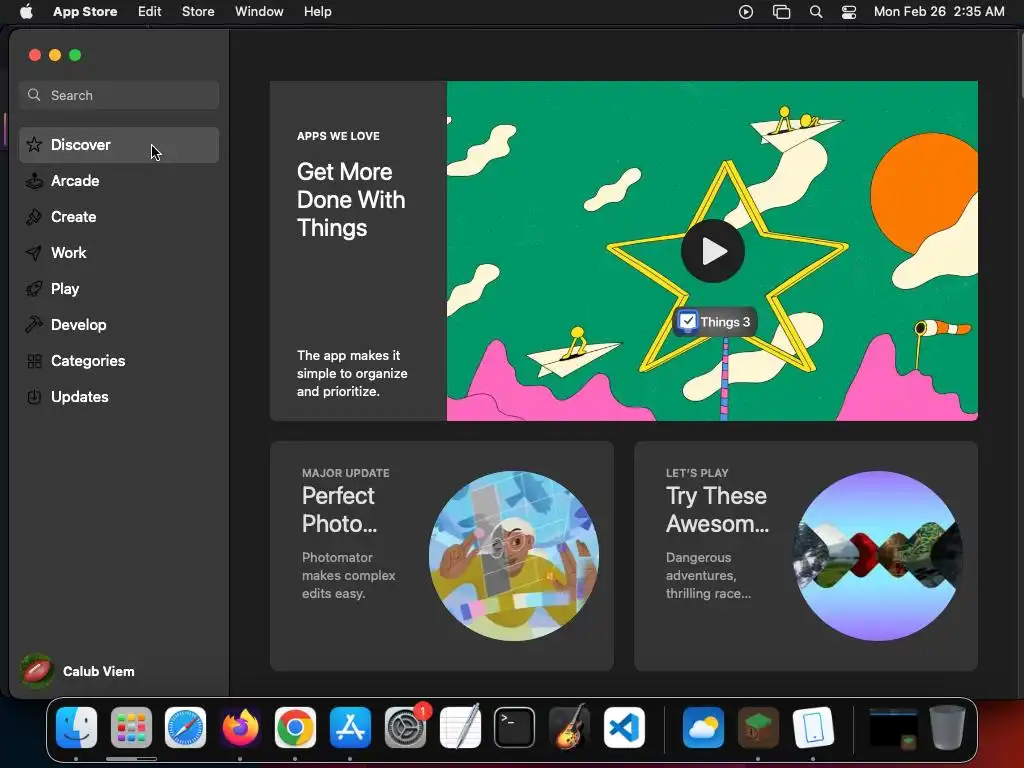Click the Now Playing menu bar icon
The width and height of the screenshot is (1024, 768).
click(746, 12)
